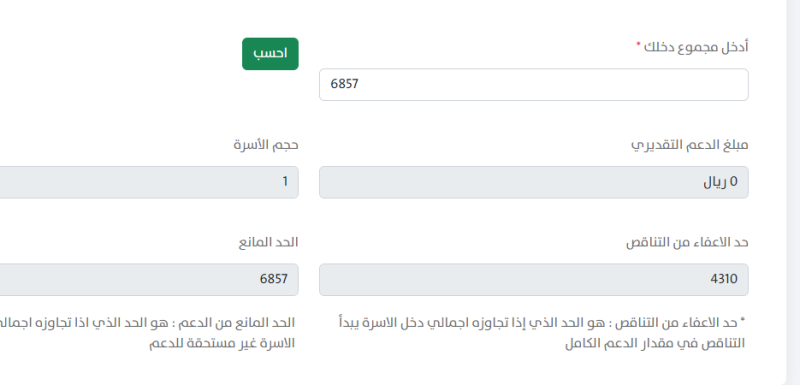The height and width of the screenshot is (385, 800).
Task: Click the line الاسرة غير مستحقة للدعم
Action: (222, 344)
